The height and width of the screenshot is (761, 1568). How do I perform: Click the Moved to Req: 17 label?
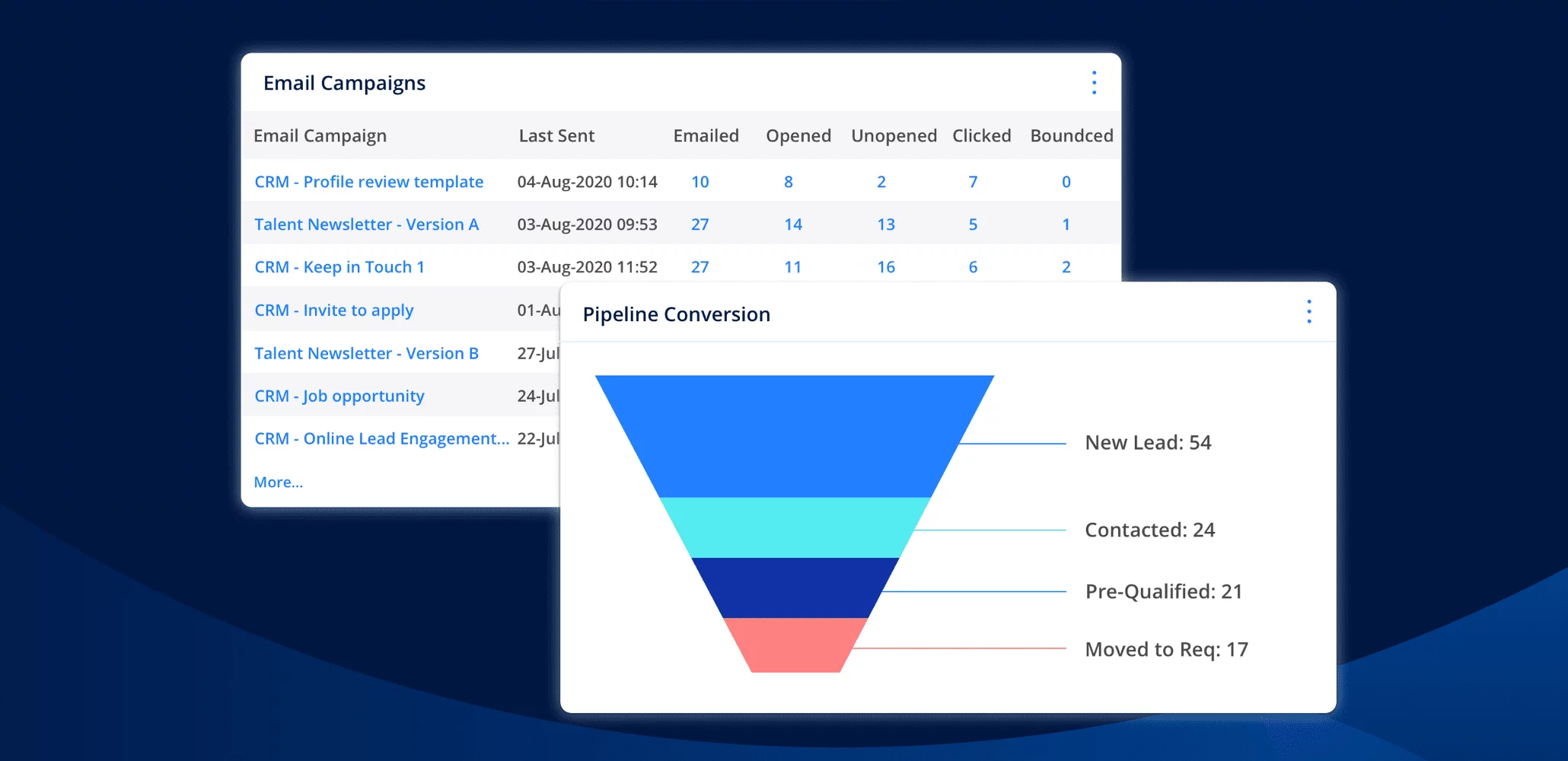click(x=1166, y=648)
